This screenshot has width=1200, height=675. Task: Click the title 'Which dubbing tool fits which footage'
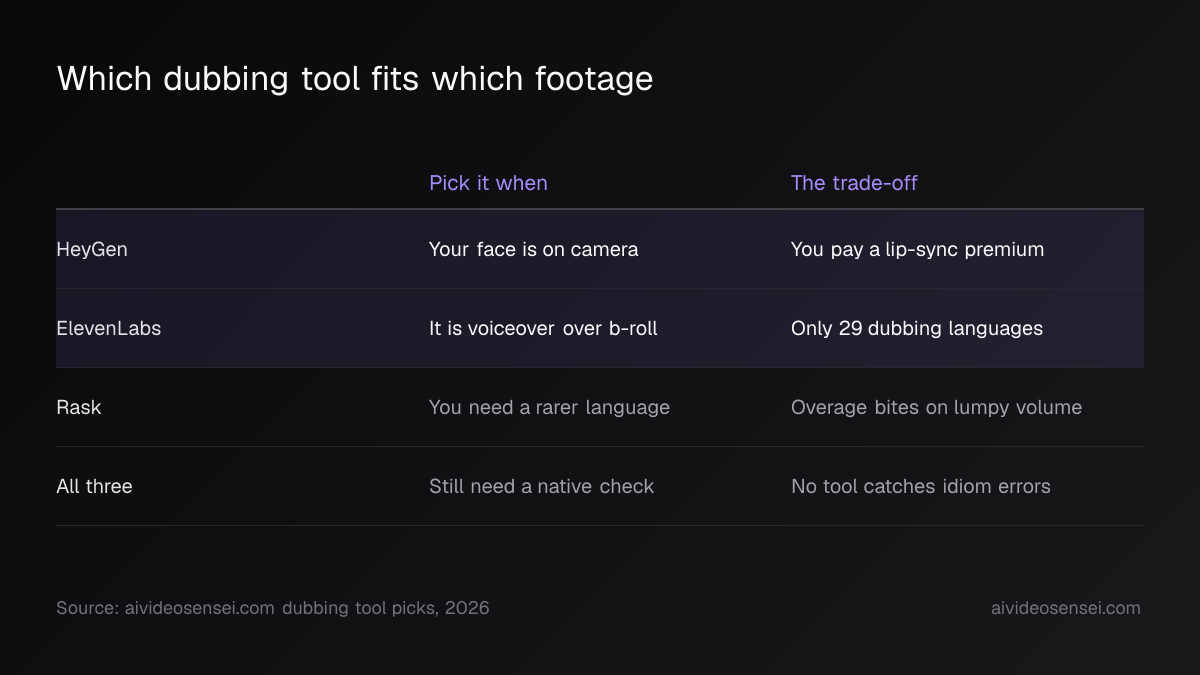click(x=355, y=78)
